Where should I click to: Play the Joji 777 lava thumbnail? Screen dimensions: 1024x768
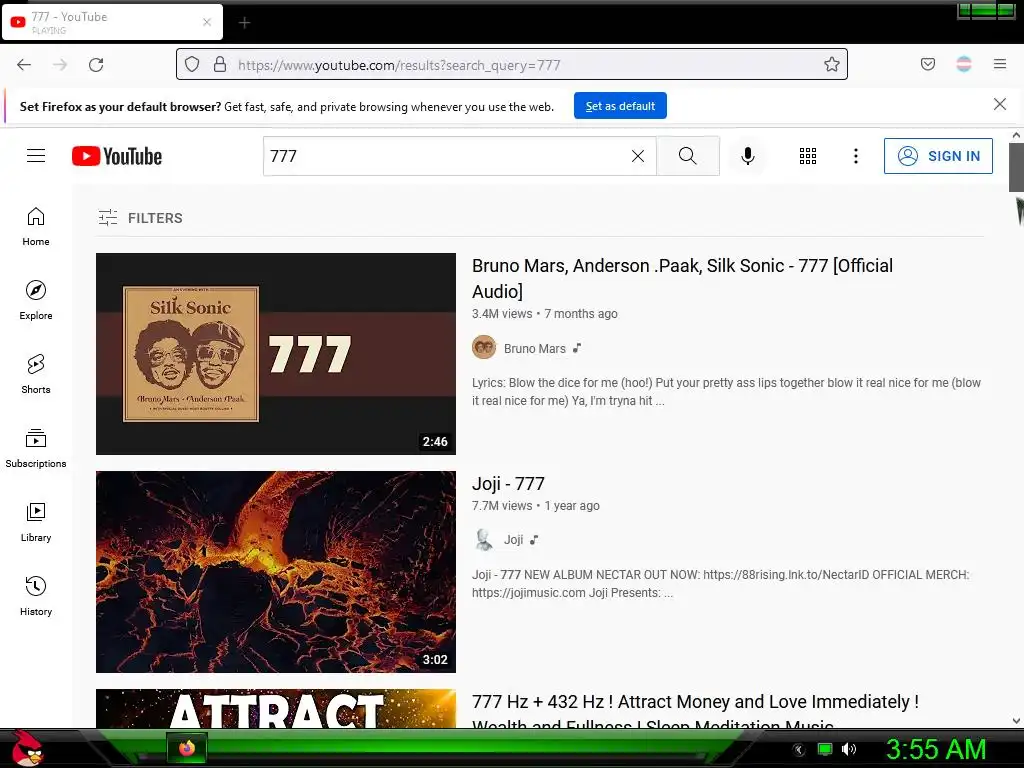coord(276,571)
